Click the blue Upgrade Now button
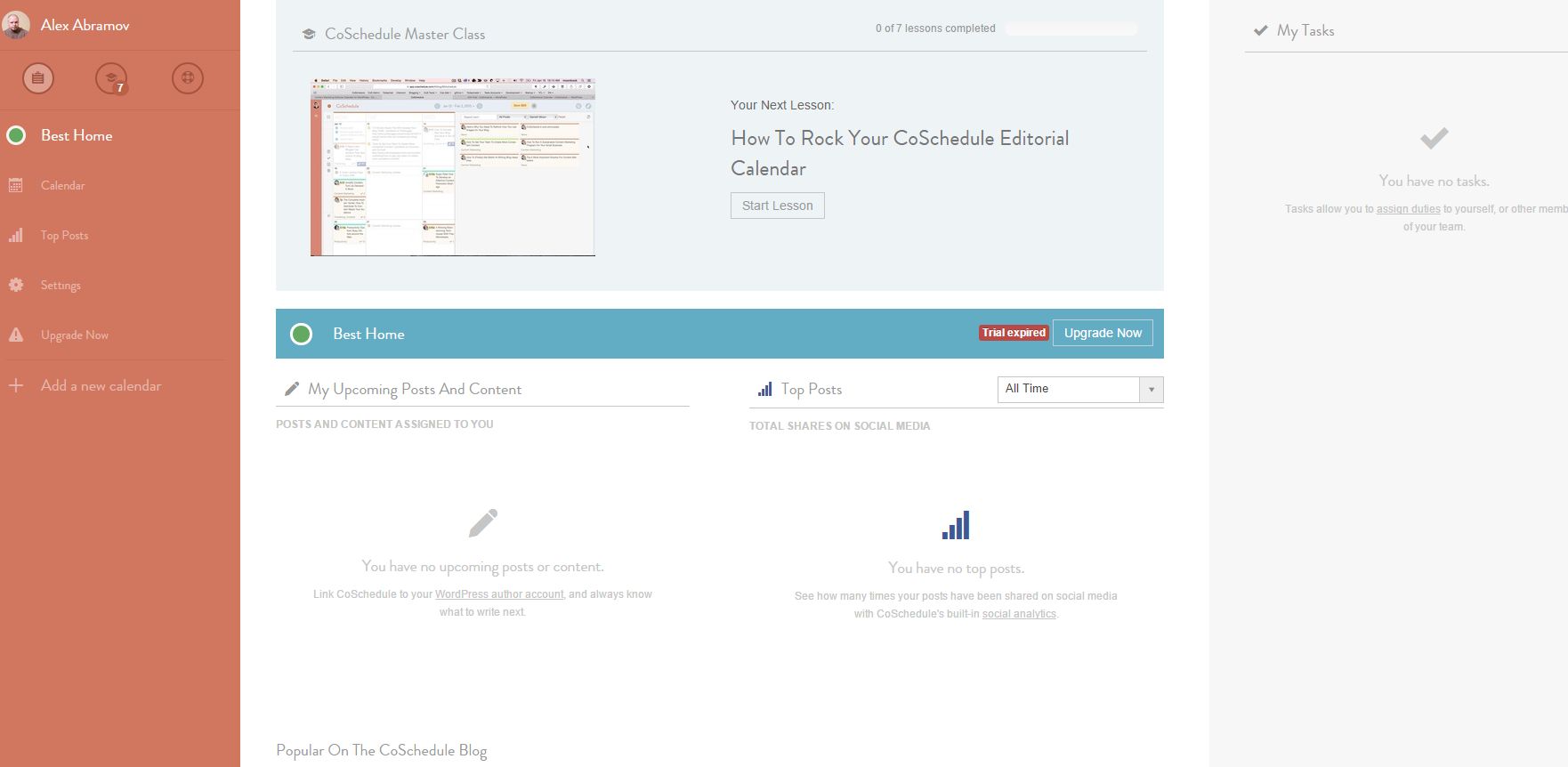 tap(1103, 333)
